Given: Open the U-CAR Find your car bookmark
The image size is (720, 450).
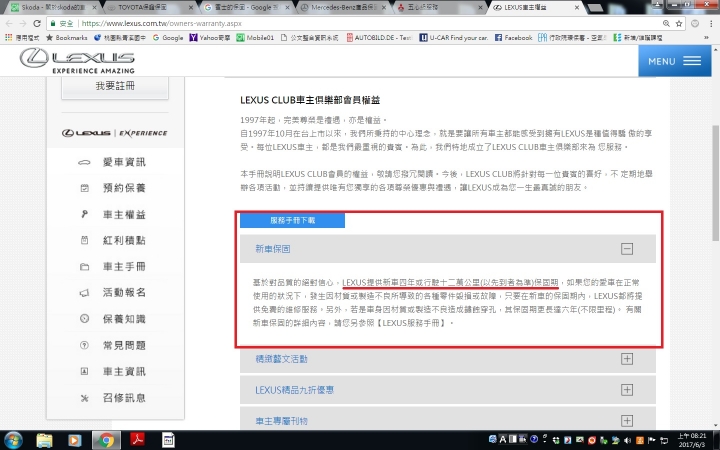Looking at the screenshot, I should tap(454, 38).
